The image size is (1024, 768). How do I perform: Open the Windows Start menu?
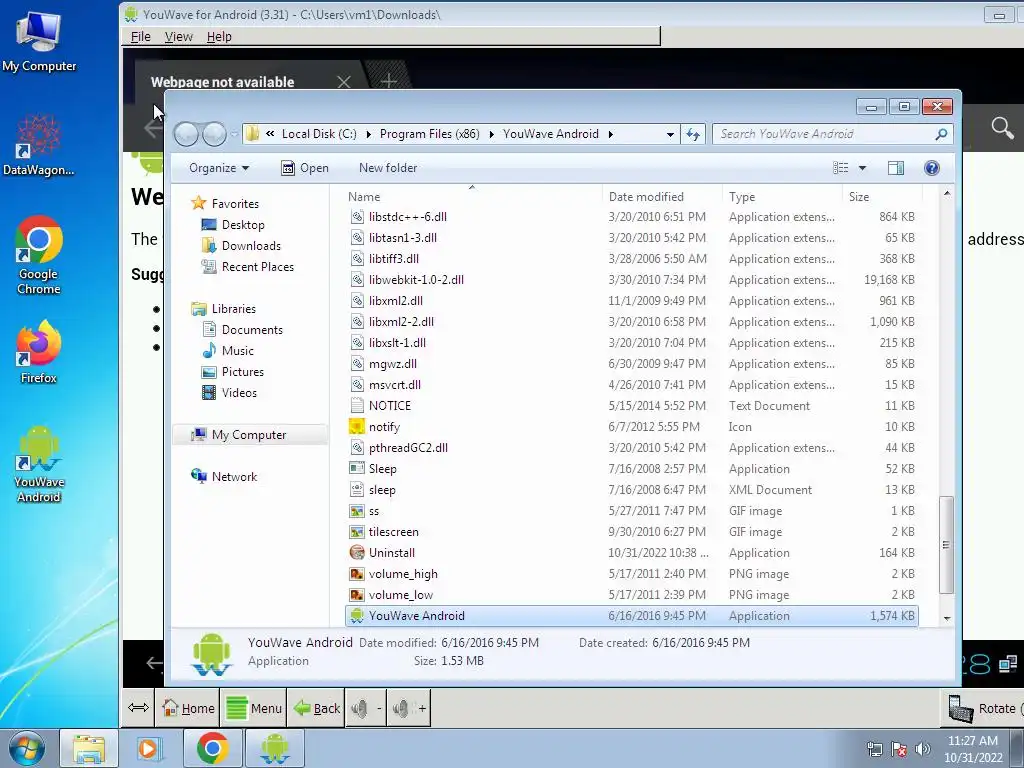point(26,749)
